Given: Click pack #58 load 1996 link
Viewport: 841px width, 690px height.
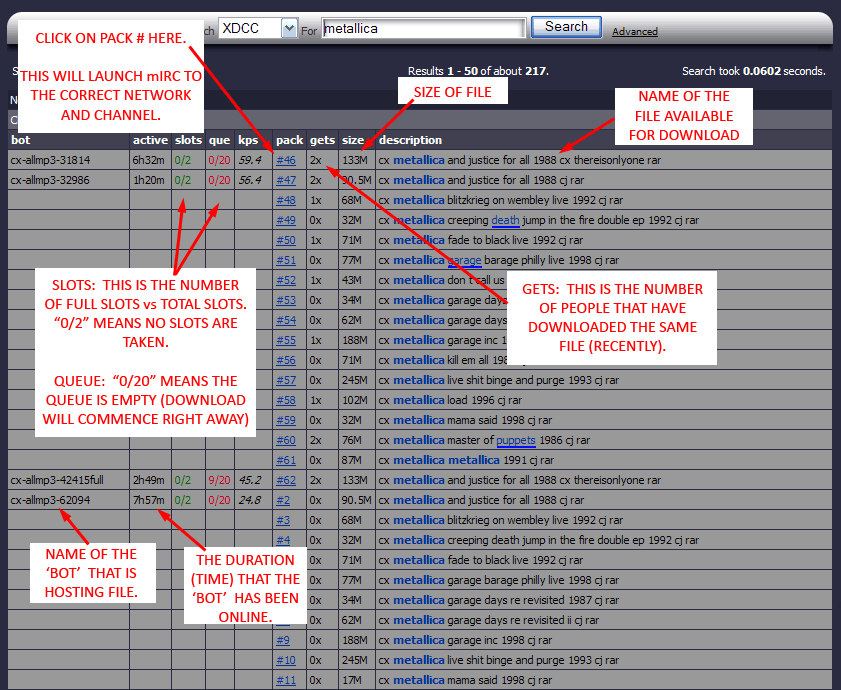Looking at the screenshot, I should pyautogui.click(x=286, y=400).
